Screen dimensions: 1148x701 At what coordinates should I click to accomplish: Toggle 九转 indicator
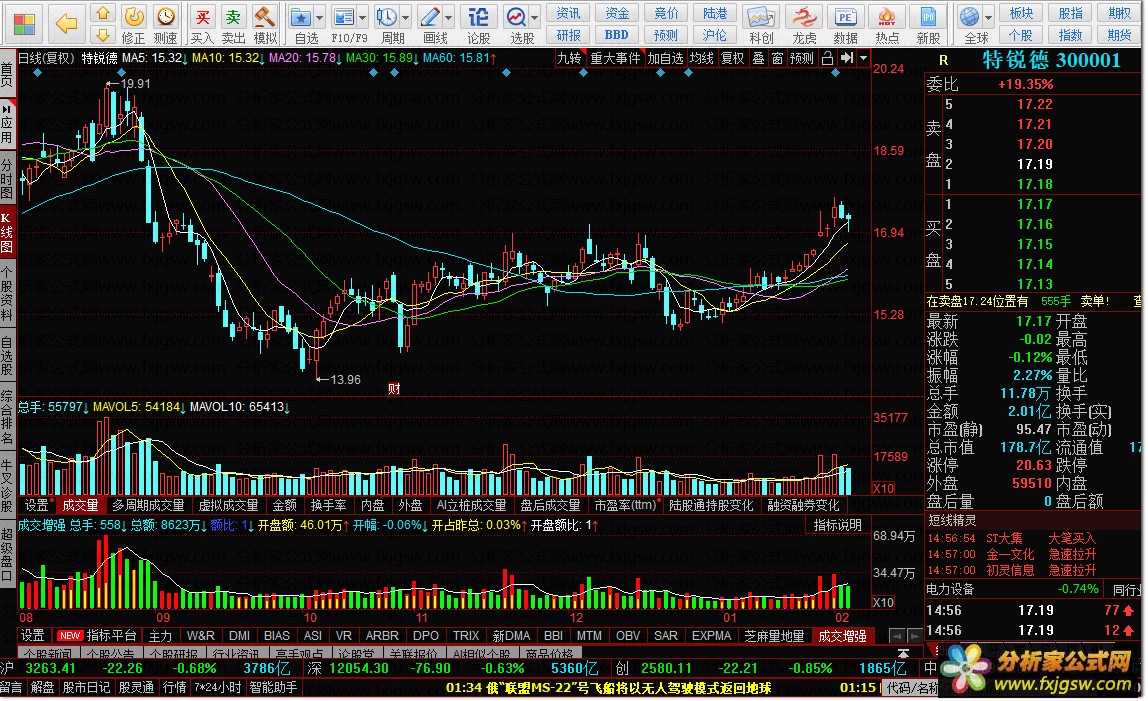569,58
